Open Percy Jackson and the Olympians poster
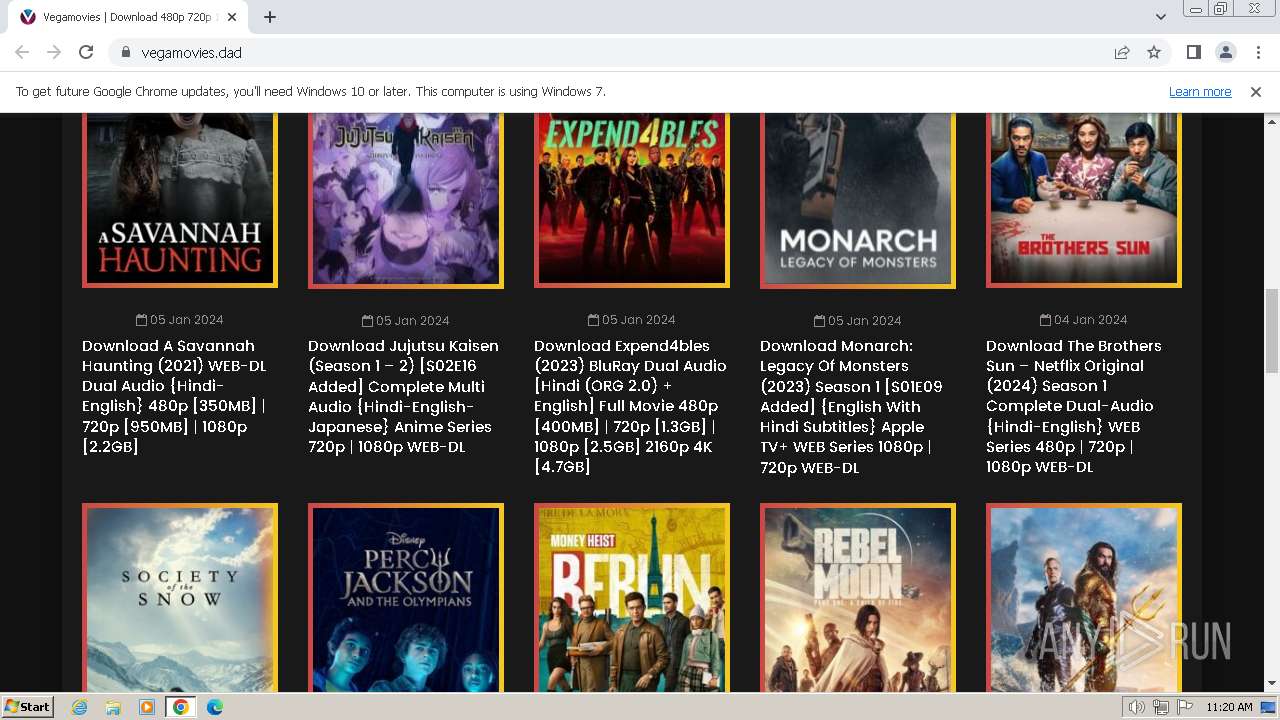1280x720 pixels. click(406, 598)
